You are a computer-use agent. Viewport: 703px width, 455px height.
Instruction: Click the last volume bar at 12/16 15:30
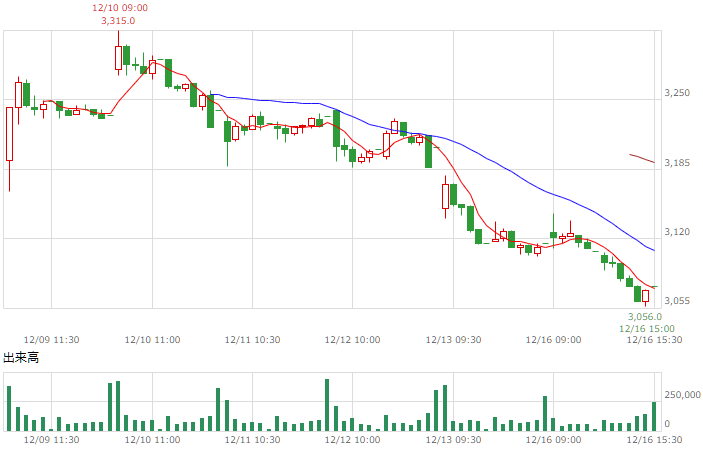[x=654, y=416]
